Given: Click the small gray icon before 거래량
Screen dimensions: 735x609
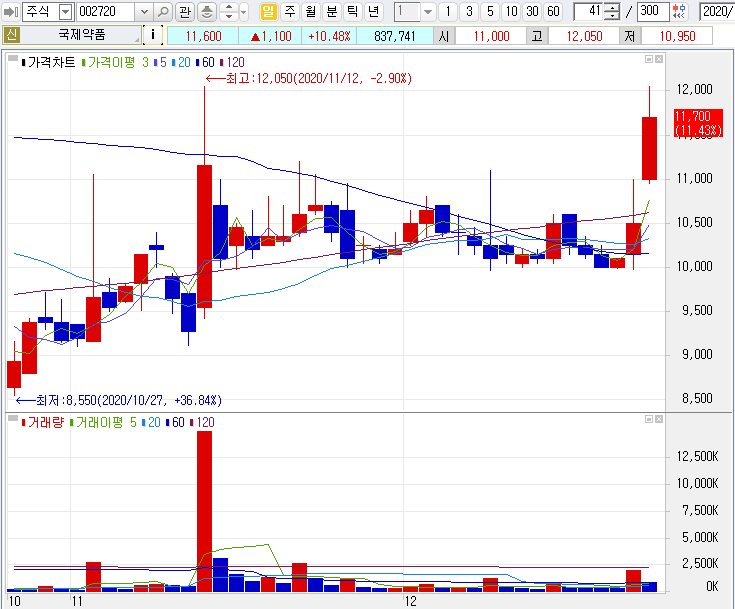Looking at the screenshot, I should (13, 418).
